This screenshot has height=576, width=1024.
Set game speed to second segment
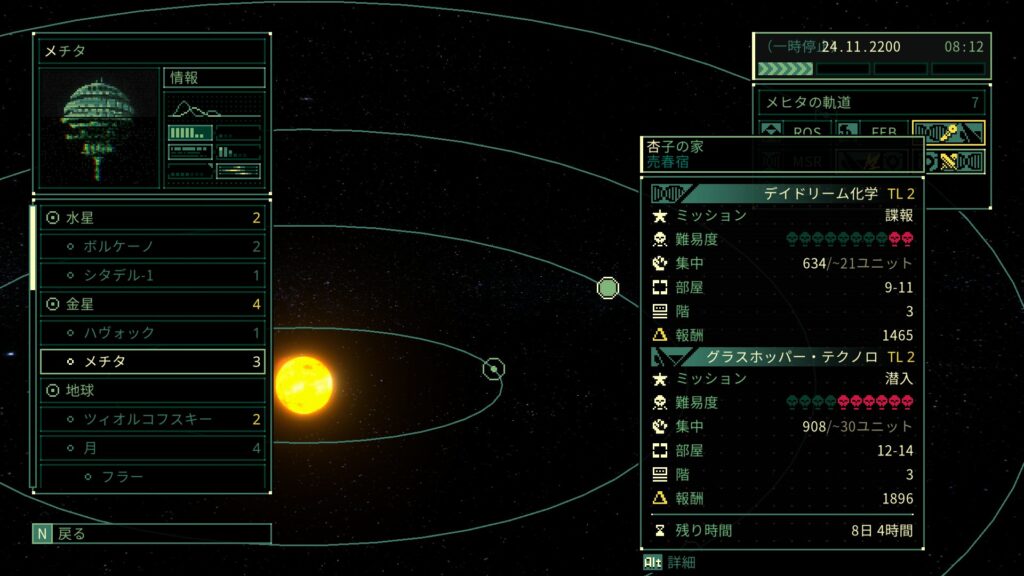click(843, 69)
